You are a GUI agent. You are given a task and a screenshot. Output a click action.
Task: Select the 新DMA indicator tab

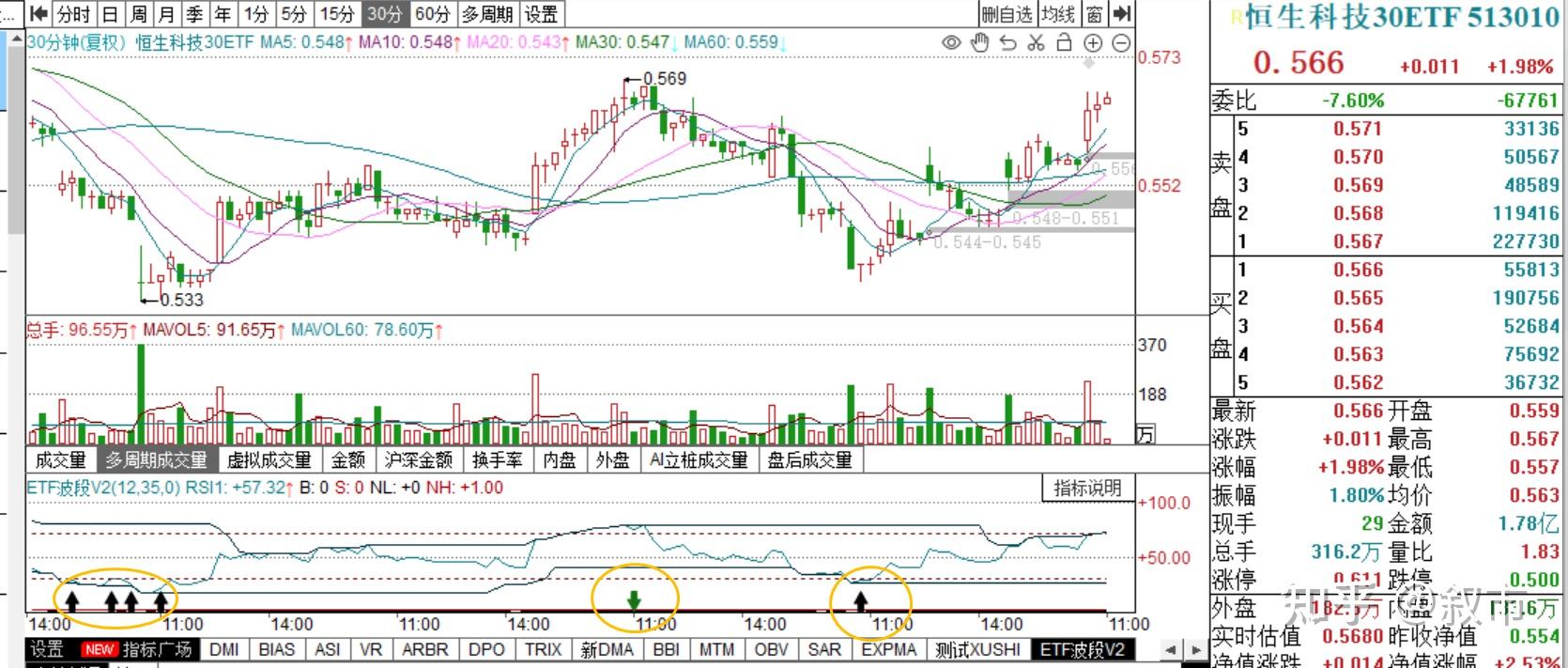[607, 649]
